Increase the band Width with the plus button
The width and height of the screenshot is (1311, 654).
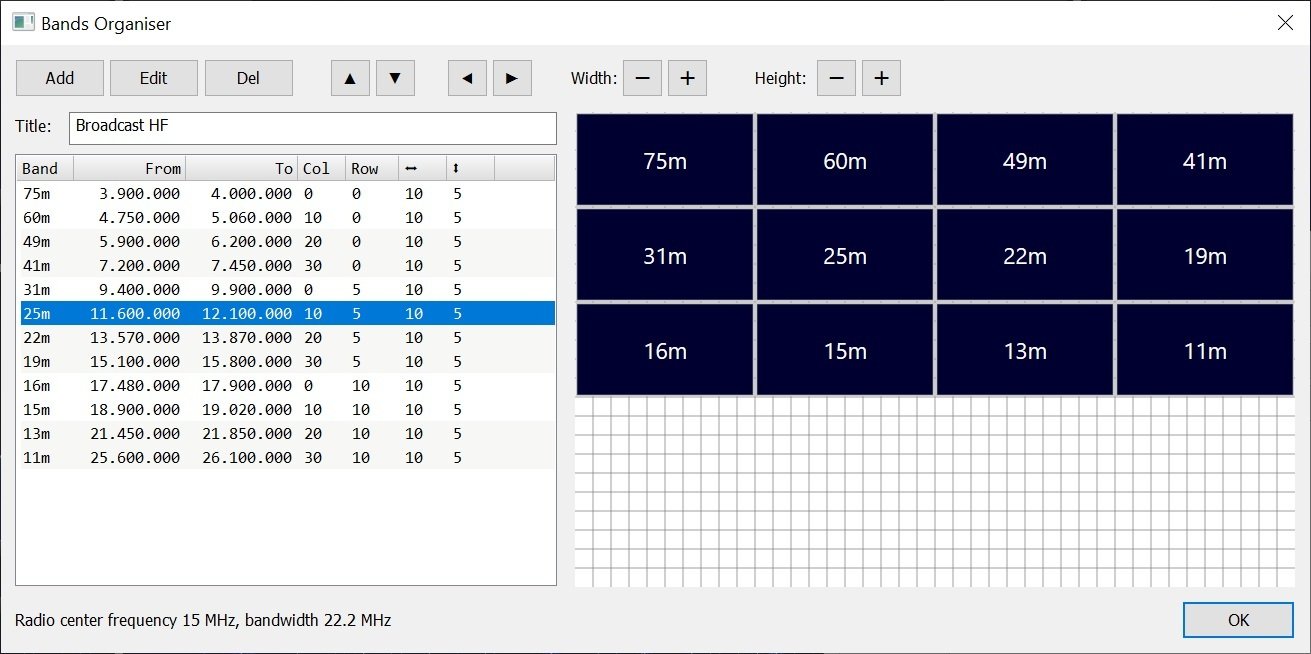[x=687, y=77]
